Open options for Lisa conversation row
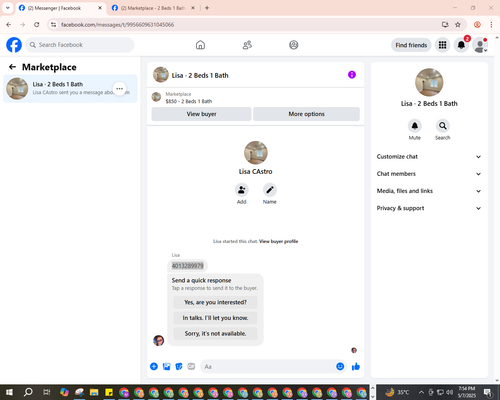 [120, 88]
